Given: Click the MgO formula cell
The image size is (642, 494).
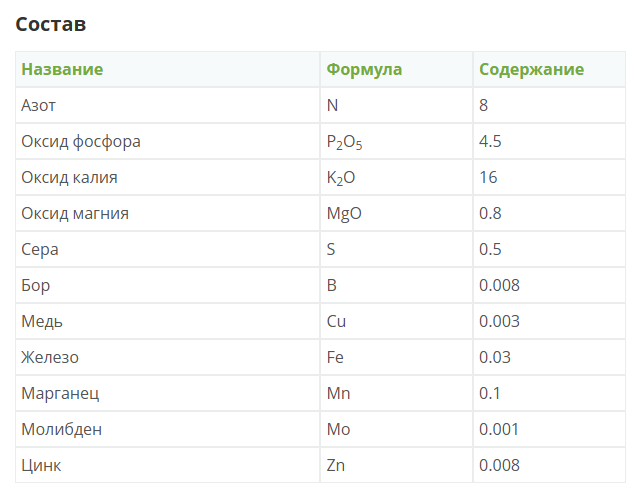Looking at the screenshot, I should 343,213.
